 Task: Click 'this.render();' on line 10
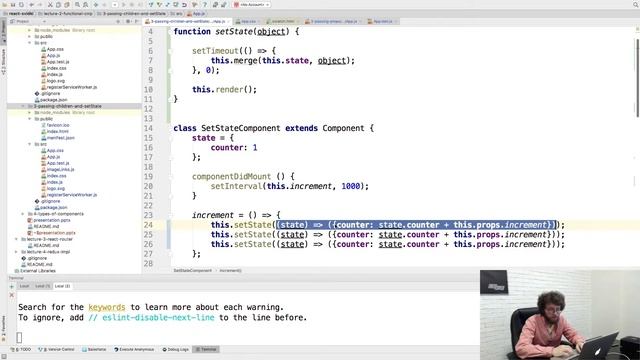[224, 89]
